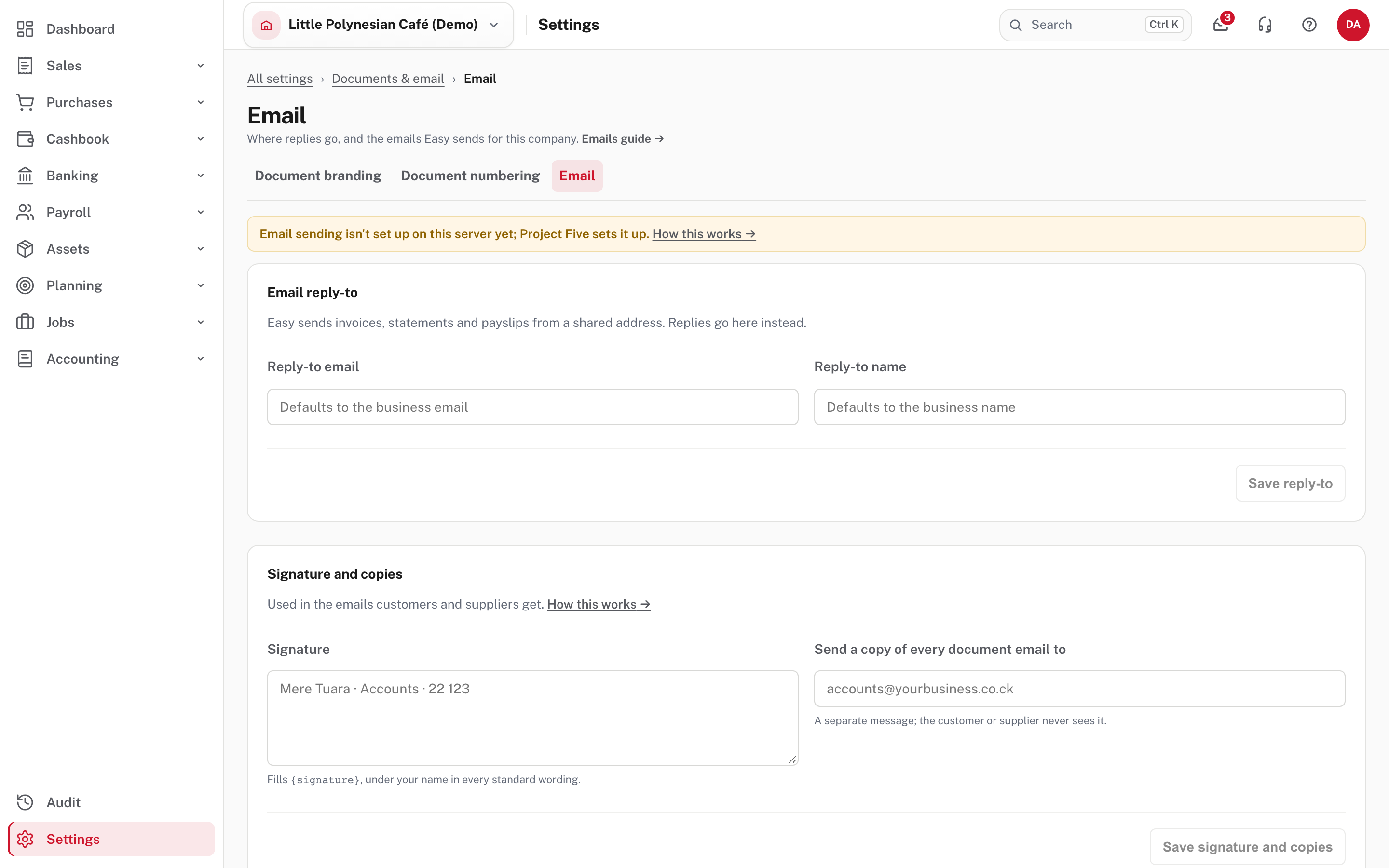
Task: Go to Dashboard in sidebar
Action: point(81,29)
